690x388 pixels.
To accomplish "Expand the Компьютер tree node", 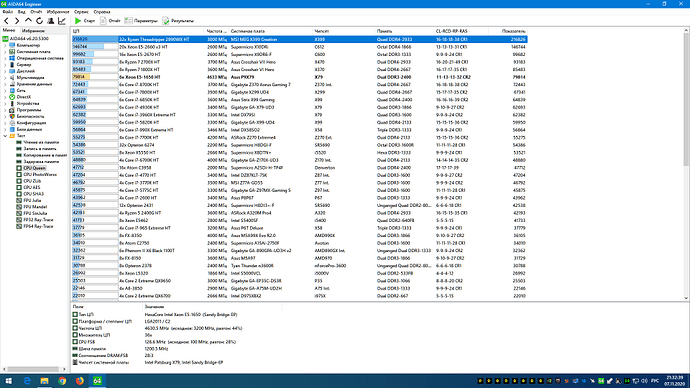I will pos(5,45).
